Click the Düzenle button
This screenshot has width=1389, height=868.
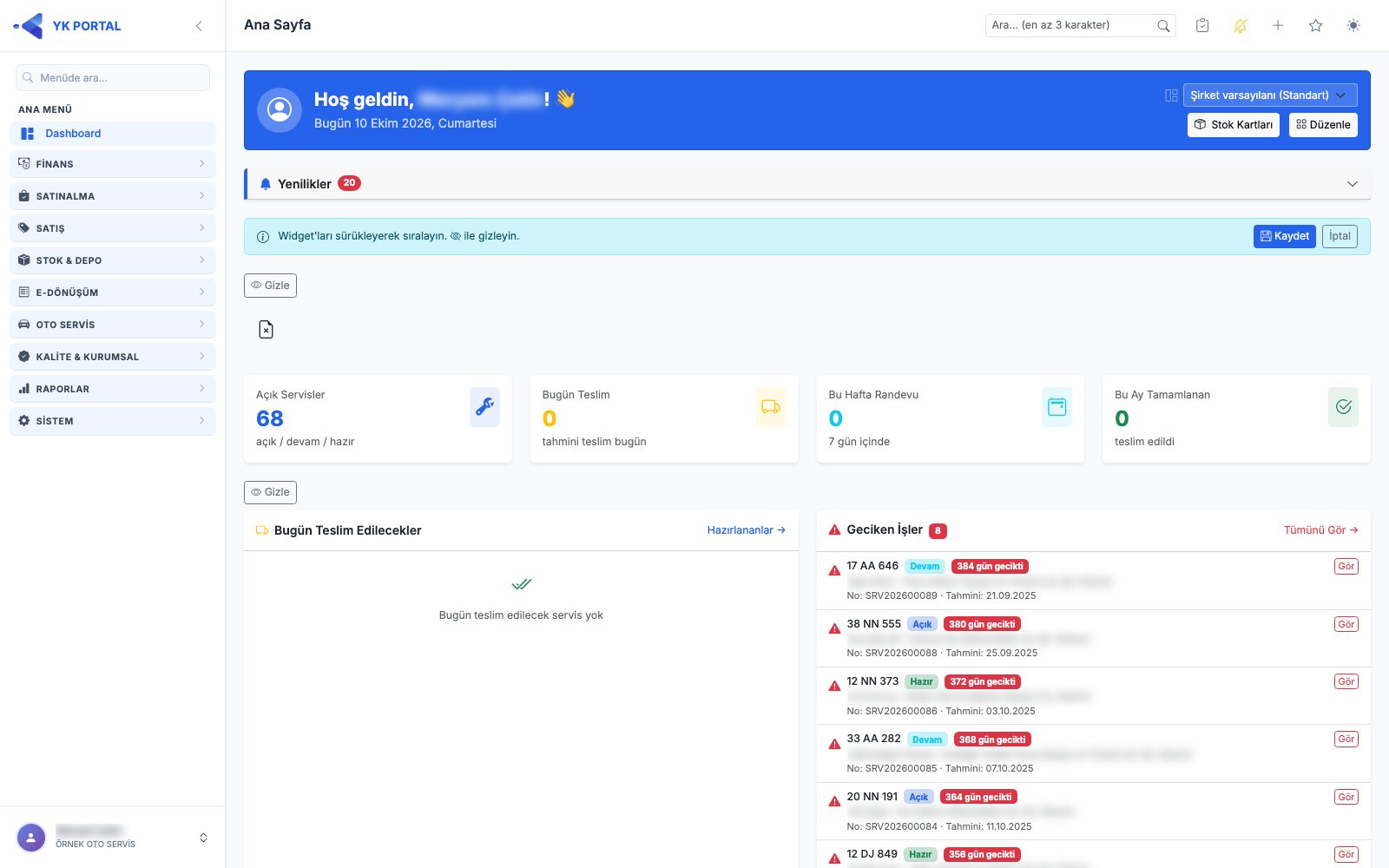pos(1323,125)
